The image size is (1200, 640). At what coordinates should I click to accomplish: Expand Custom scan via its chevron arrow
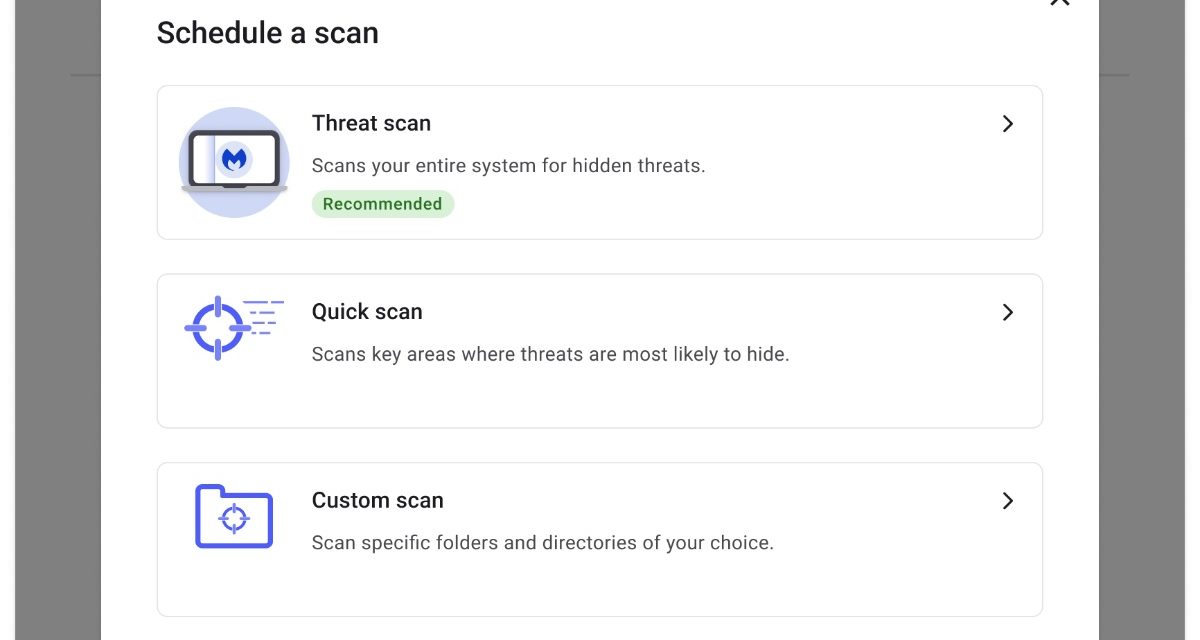[1008, 501]
